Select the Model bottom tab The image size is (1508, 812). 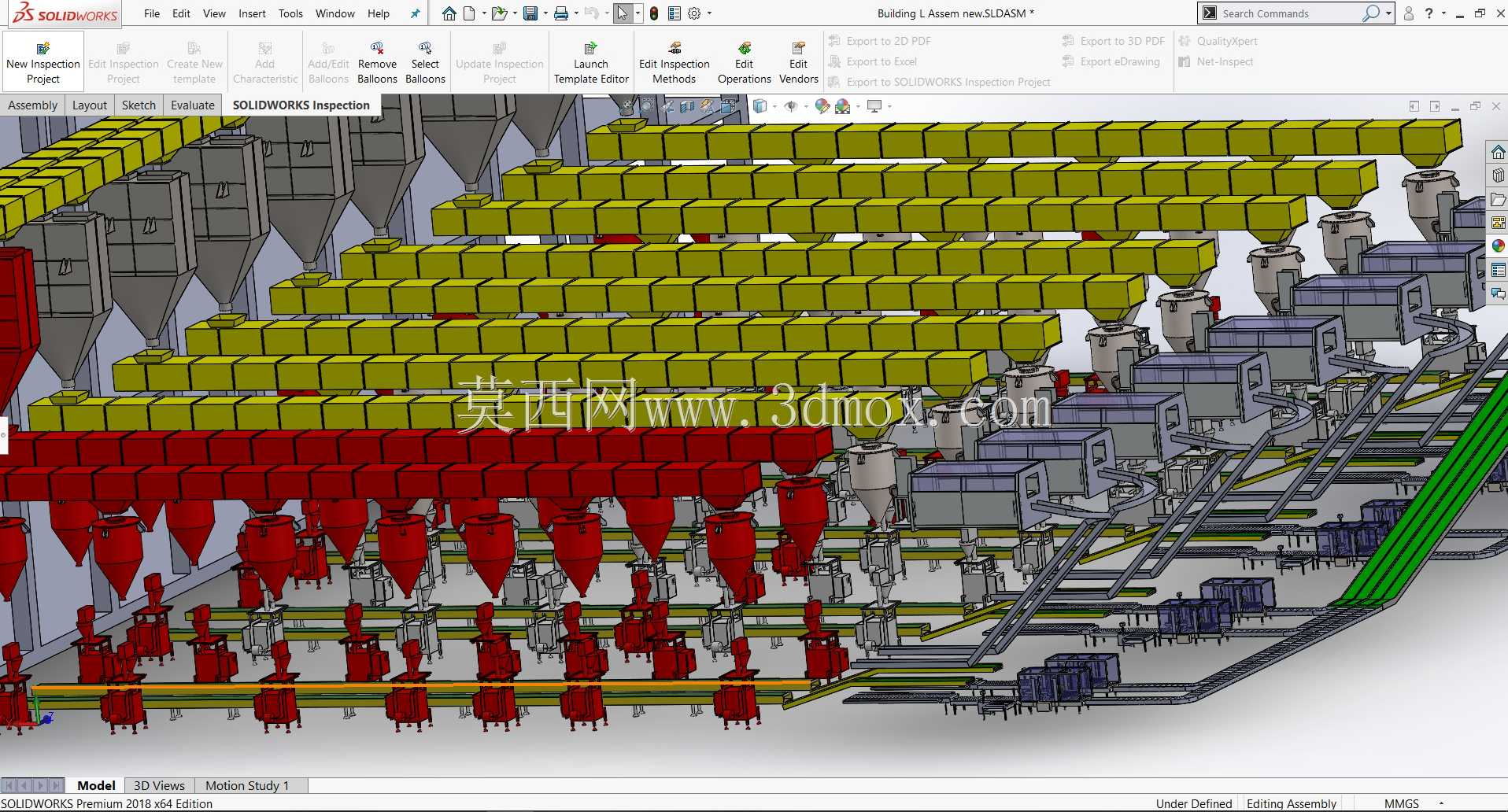click(x=96, y=785)
